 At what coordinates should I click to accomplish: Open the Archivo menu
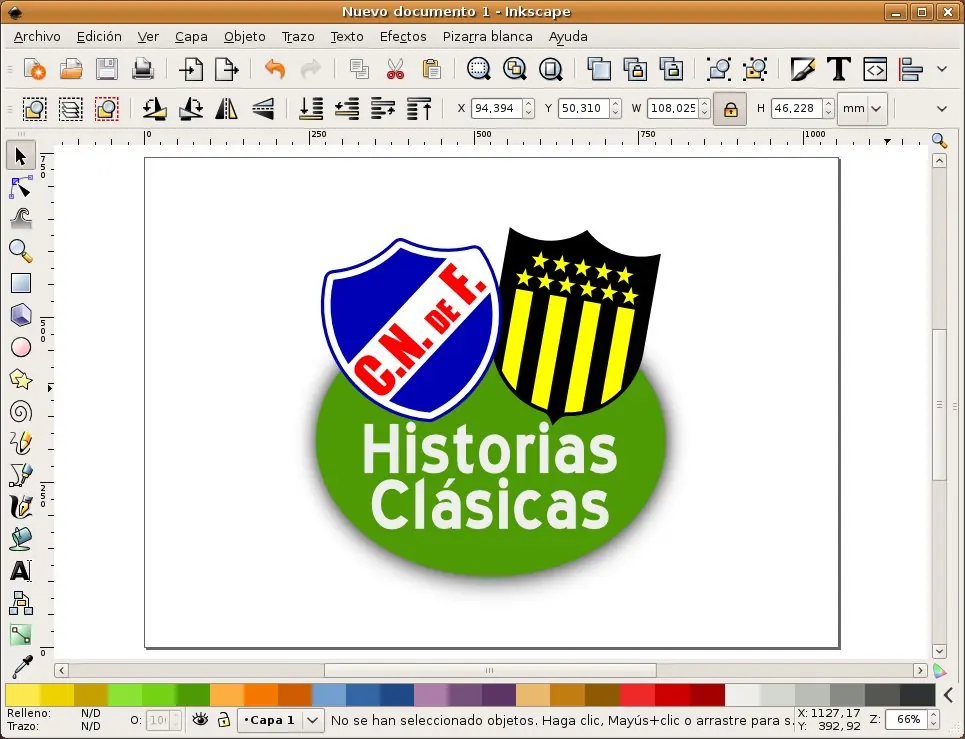(x=37, y=37)
